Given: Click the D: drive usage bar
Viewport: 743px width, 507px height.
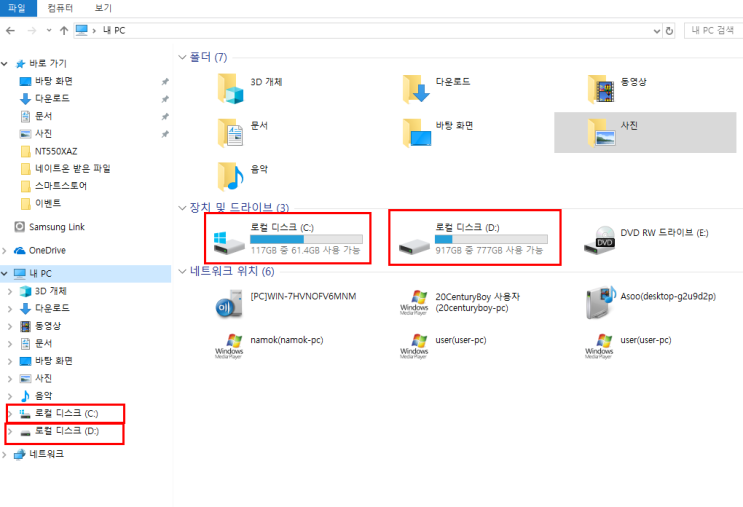Looking at the screenshot, I should (x=491, y=239).
